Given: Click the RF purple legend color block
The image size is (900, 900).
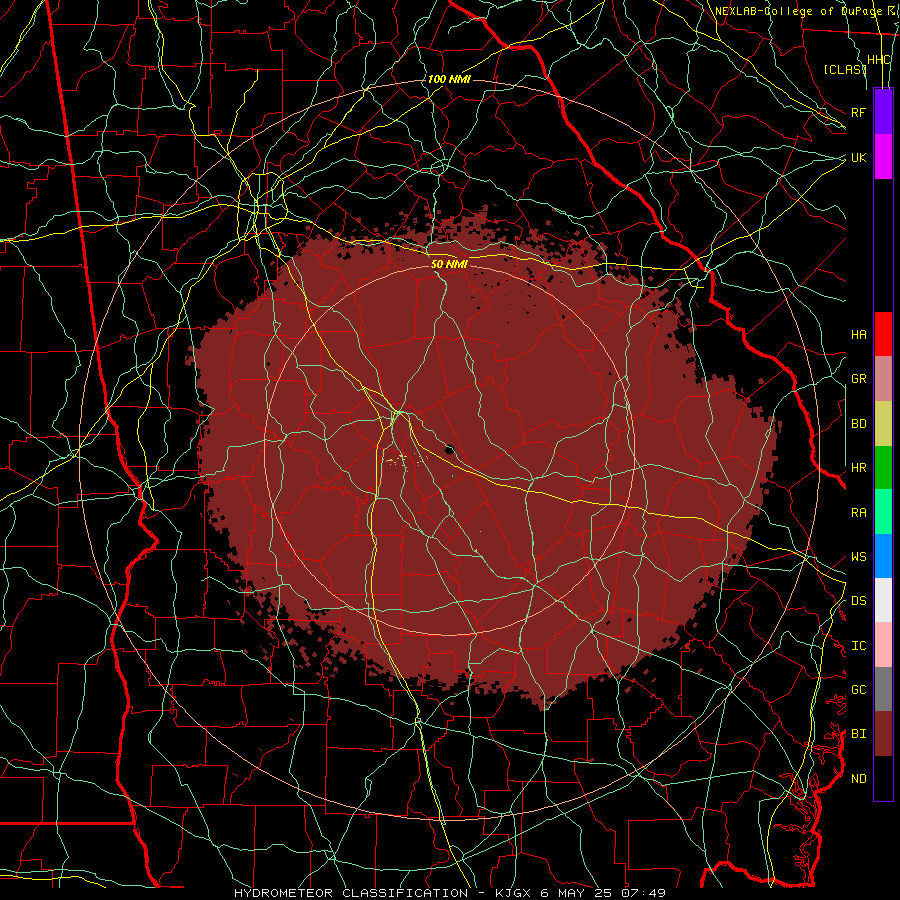Looking at the screenshot, I should (x=883, y=112).
